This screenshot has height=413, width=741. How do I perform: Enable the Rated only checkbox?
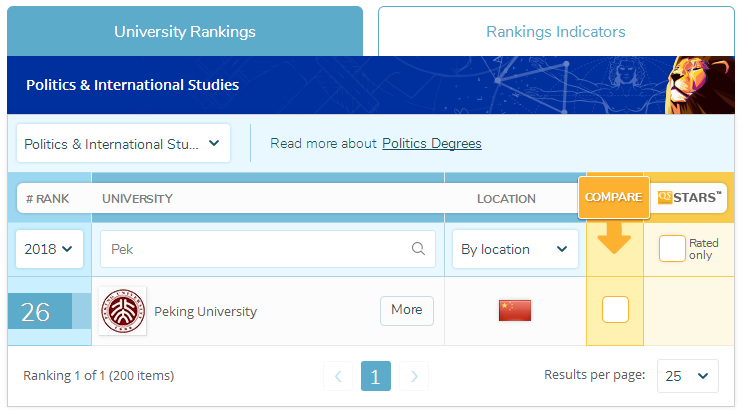point(672,249)
